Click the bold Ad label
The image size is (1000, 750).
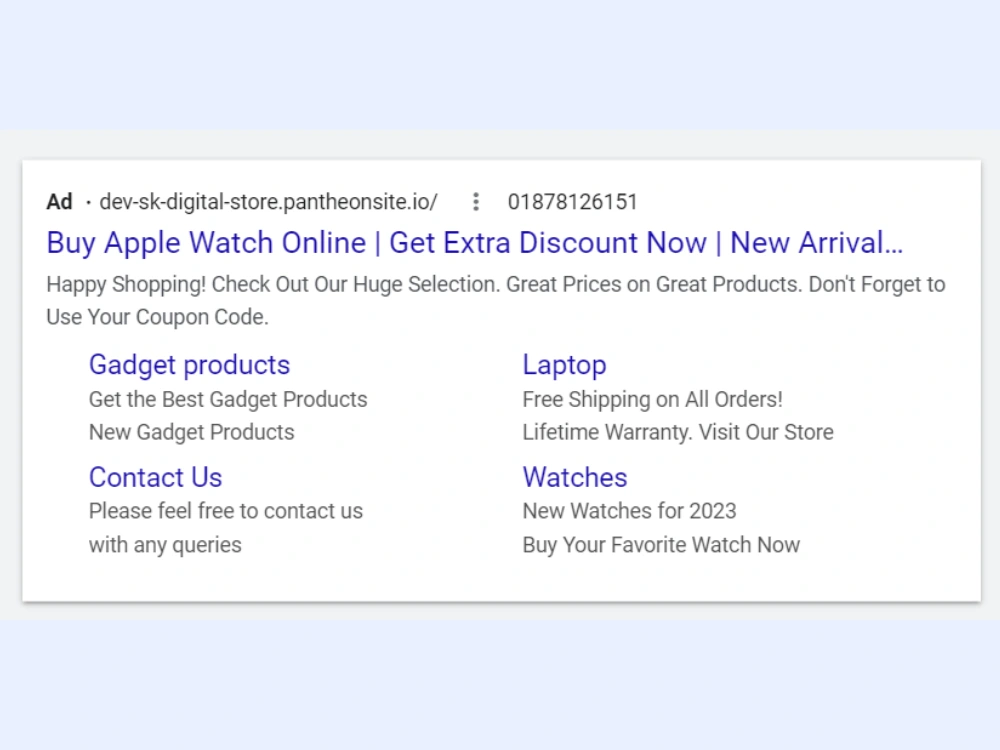click(59, 202)
